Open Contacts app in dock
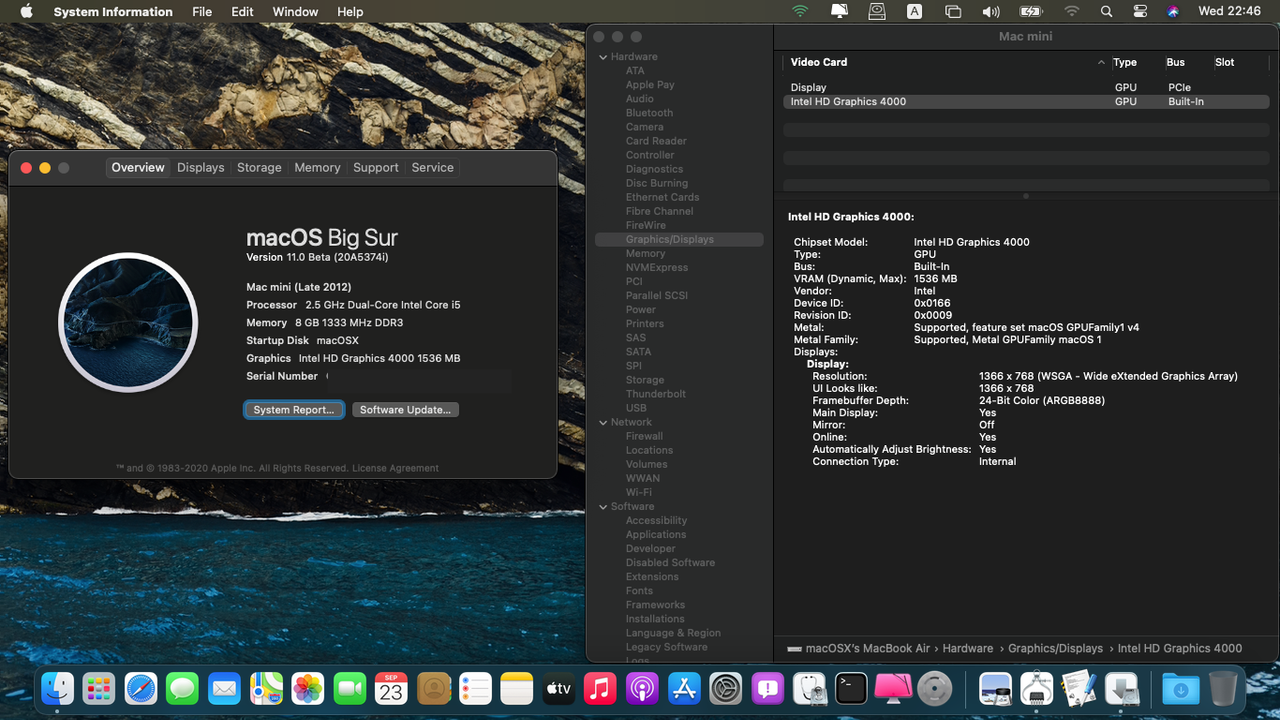Viewport: 1280px width, 720px height. coord(433,688)
